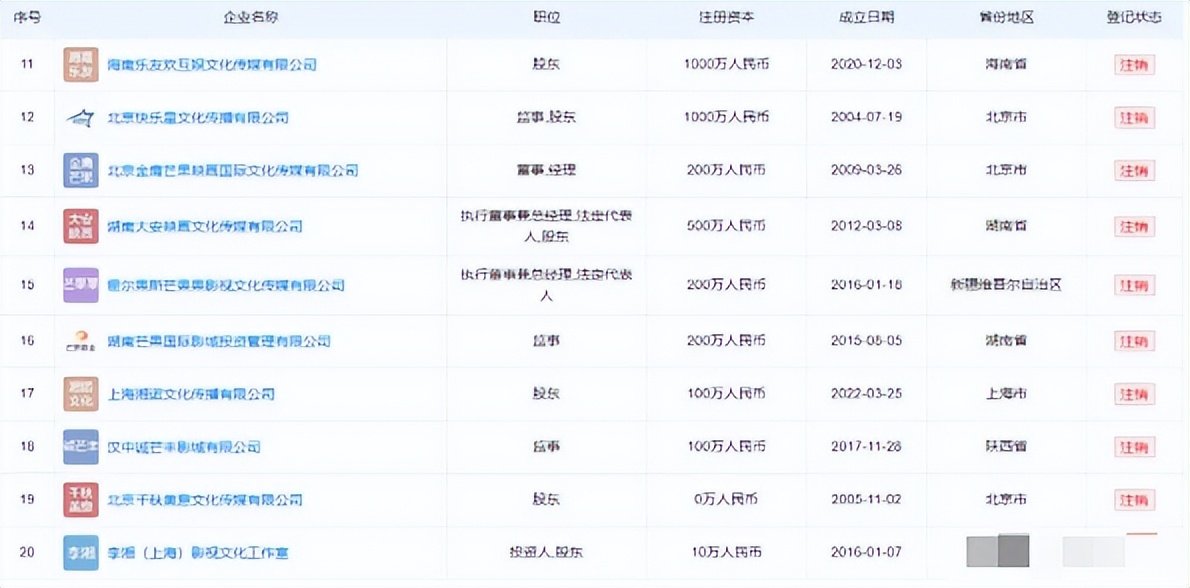Click the purple company logo in row 15
1190x588 pixels.
81,286
